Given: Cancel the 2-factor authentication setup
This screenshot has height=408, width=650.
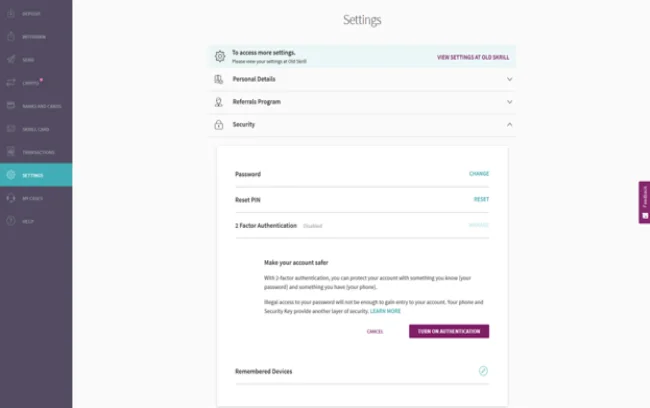Looking at the screenshot, I should tap(375, 331).
